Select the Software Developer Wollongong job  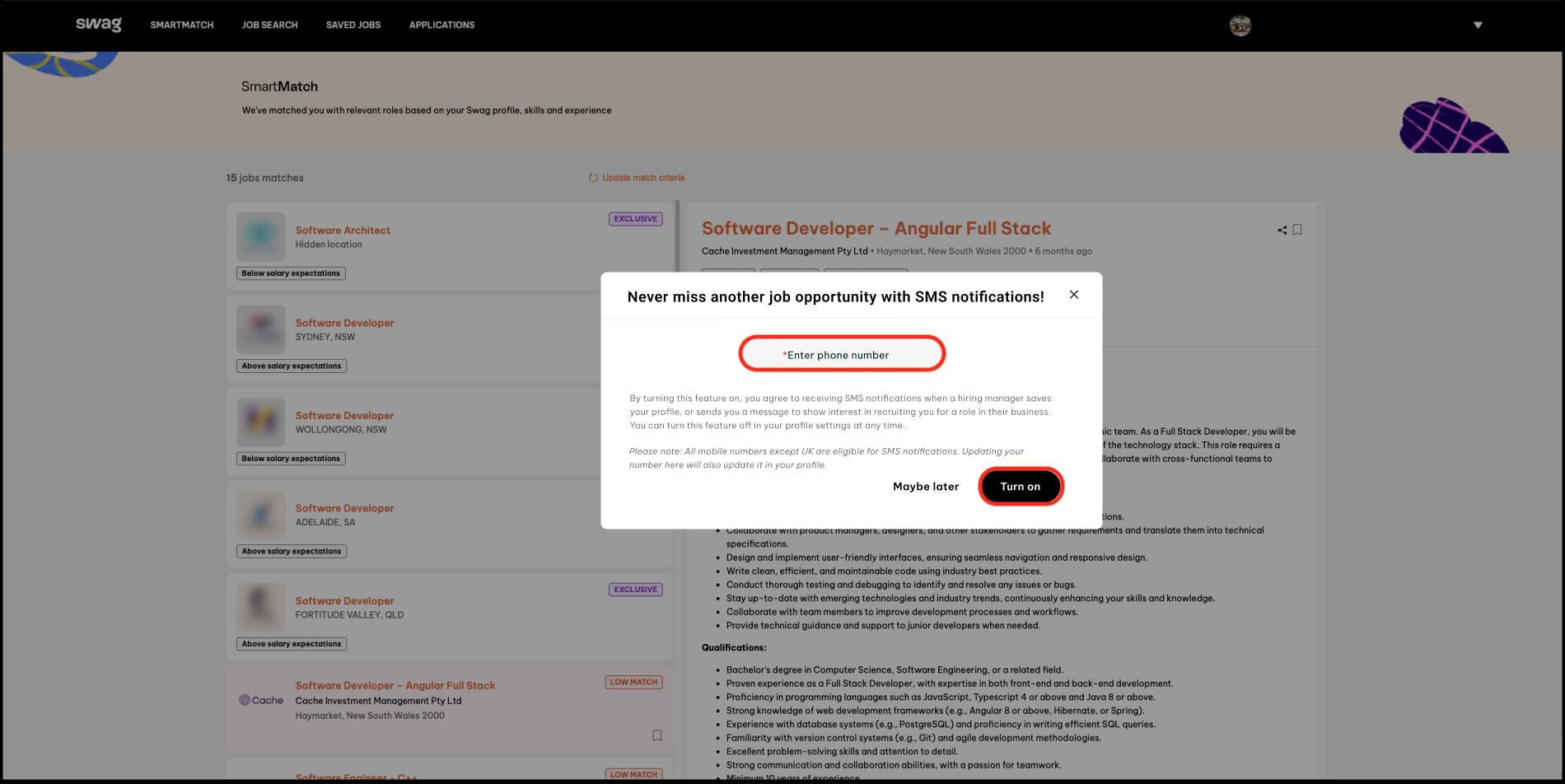click(x=344, y=416)
